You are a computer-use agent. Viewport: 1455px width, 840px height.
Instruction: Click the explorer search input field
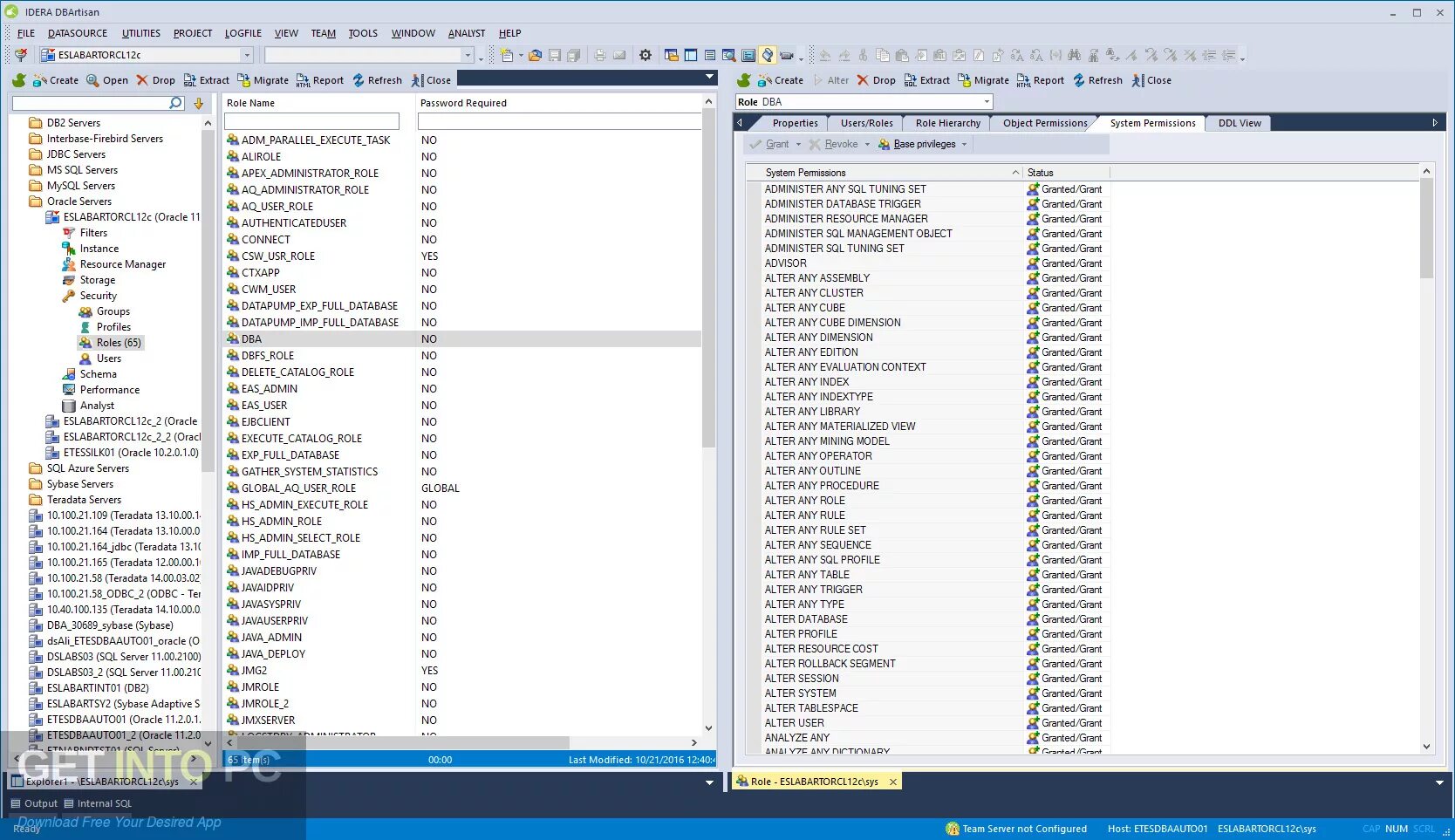pyautogui.click(x=90, y=103)
